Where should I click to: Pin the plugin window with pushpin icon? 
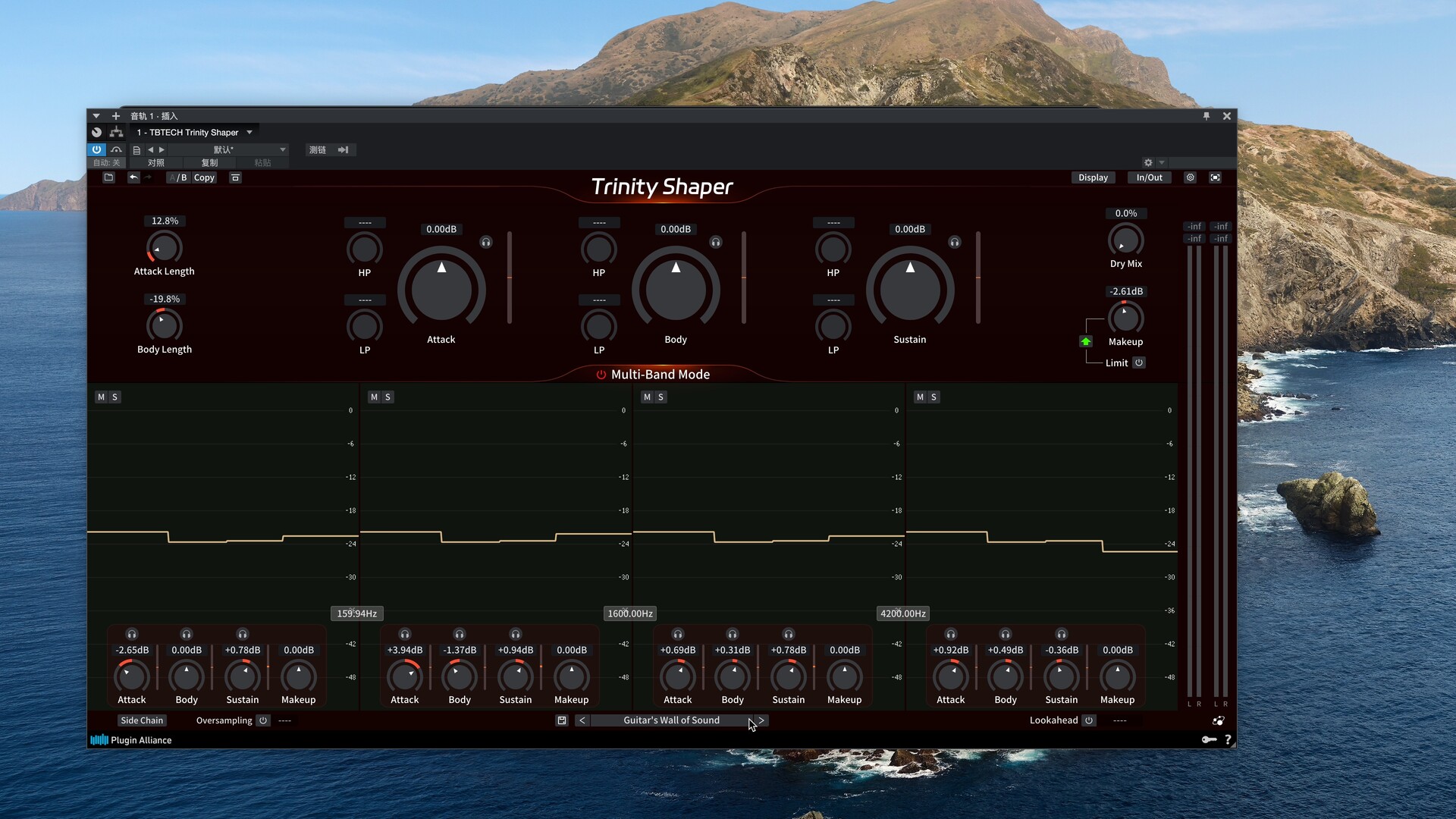point(1206,116)
